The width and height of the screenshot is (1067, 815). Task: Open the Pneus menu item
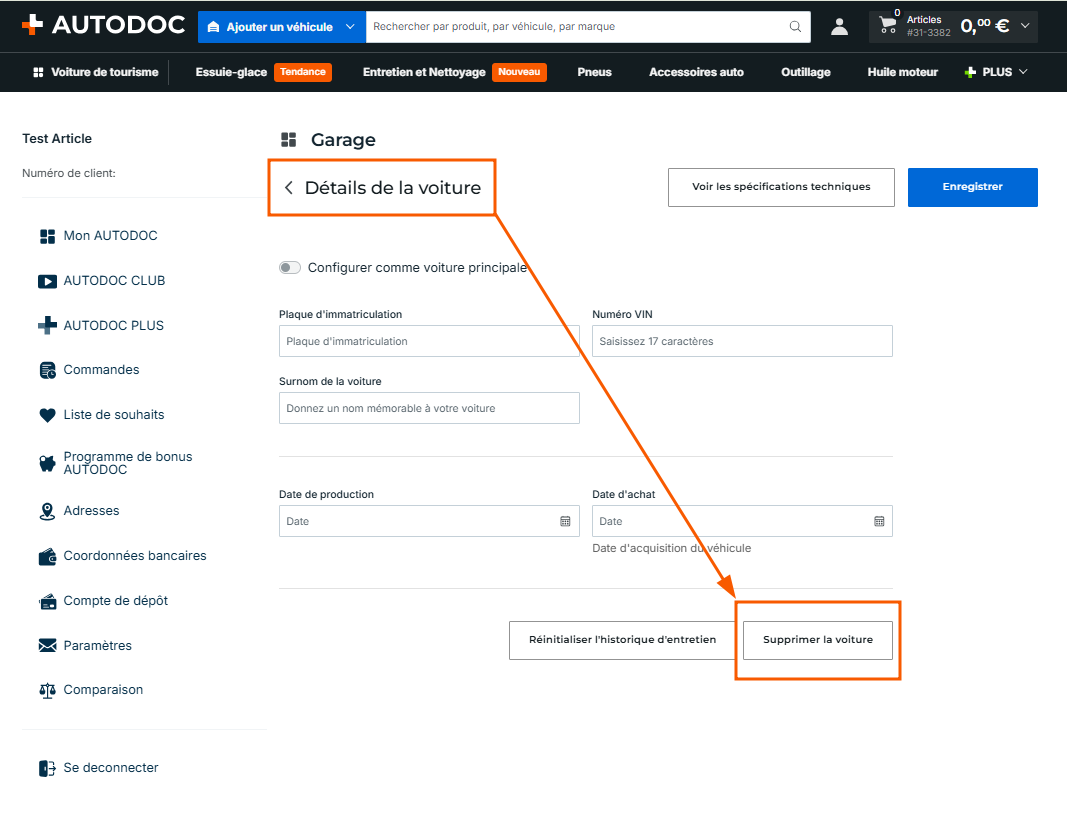coord(594,72)
